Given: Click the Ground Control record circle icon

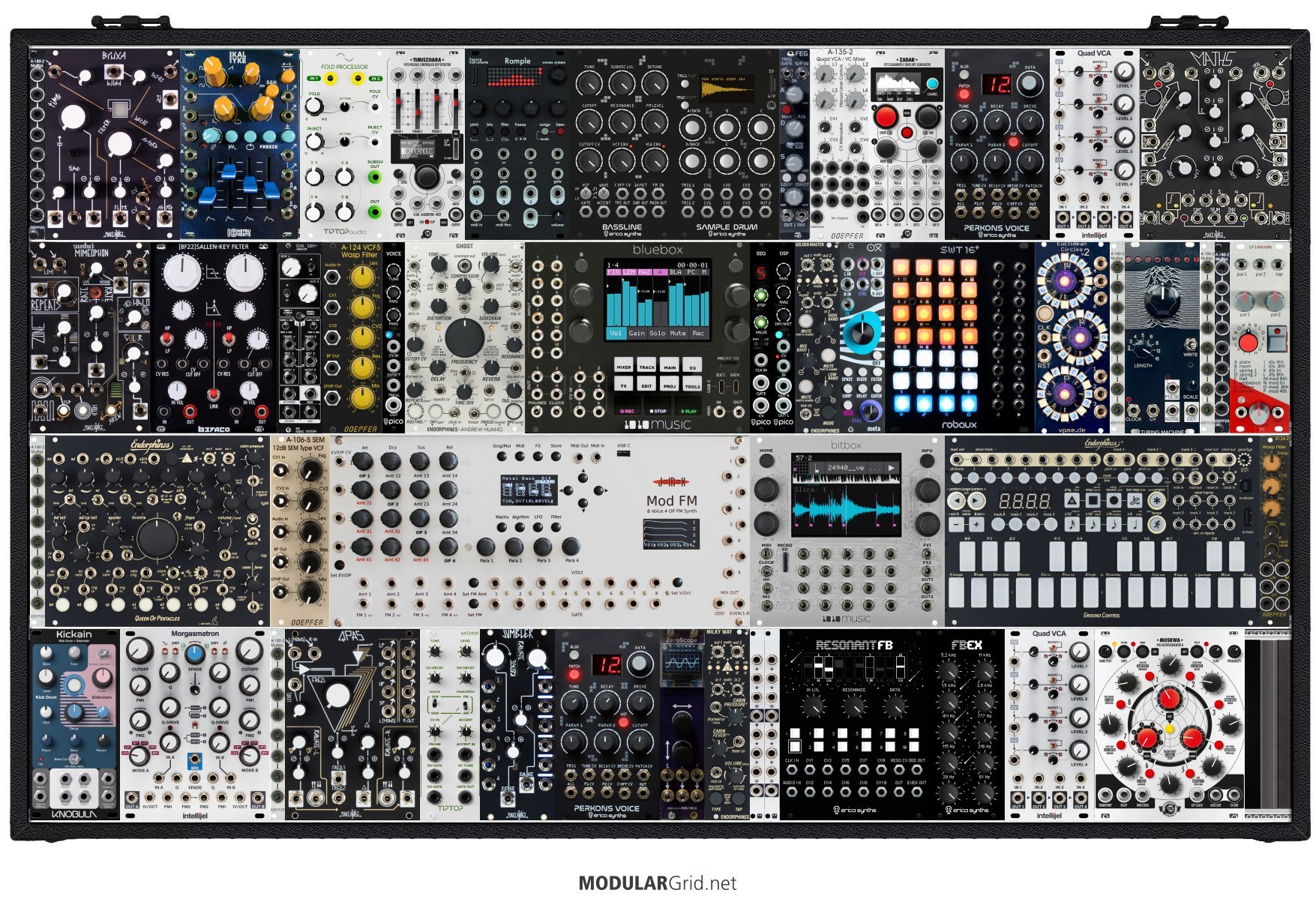Looking at the screenshot, I should point(1114,501).
